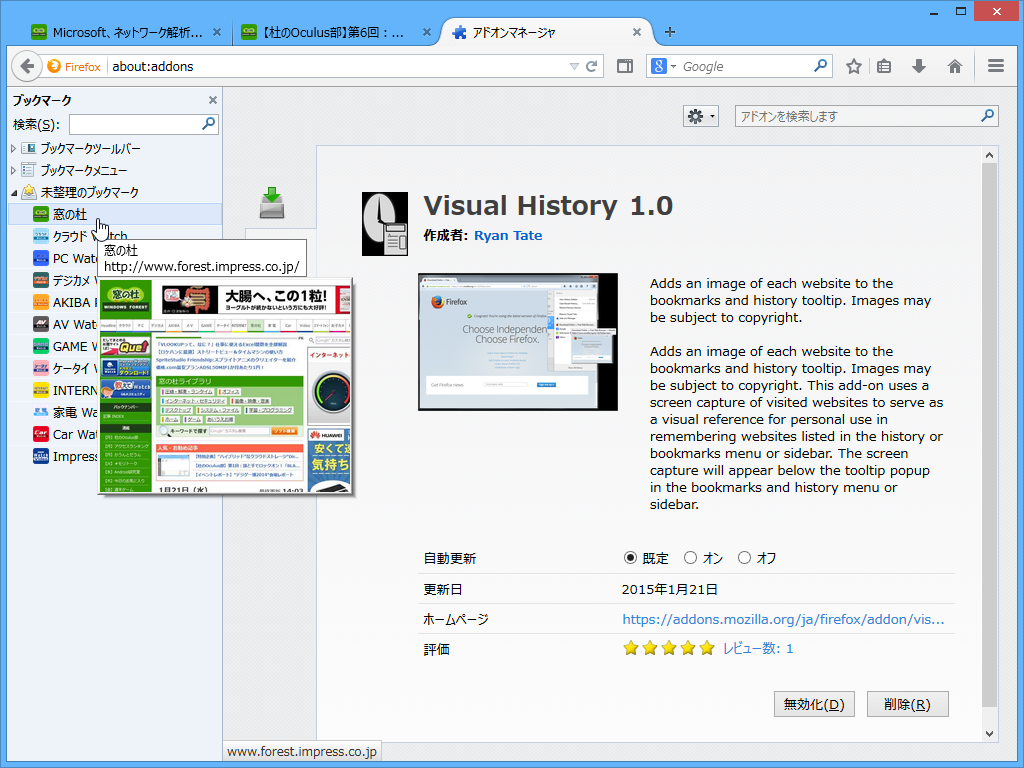Open a new tab with plus button

coord(670,32)
